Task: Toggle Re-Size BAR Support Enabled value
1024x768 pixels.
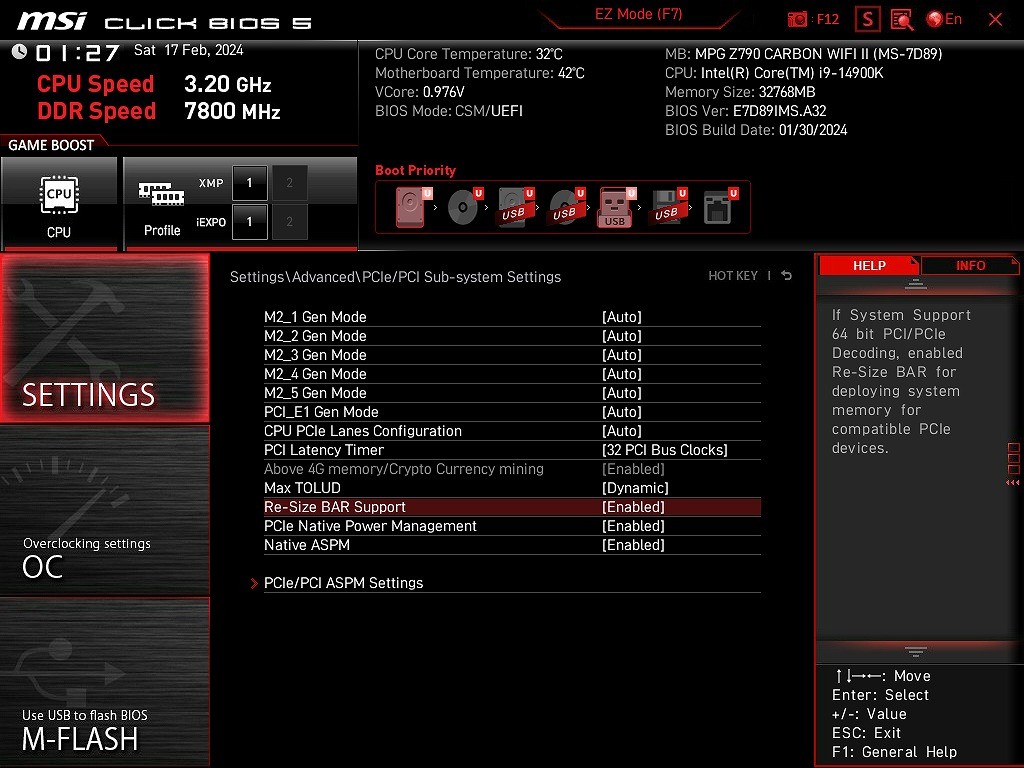Action: tap(633, 507)
